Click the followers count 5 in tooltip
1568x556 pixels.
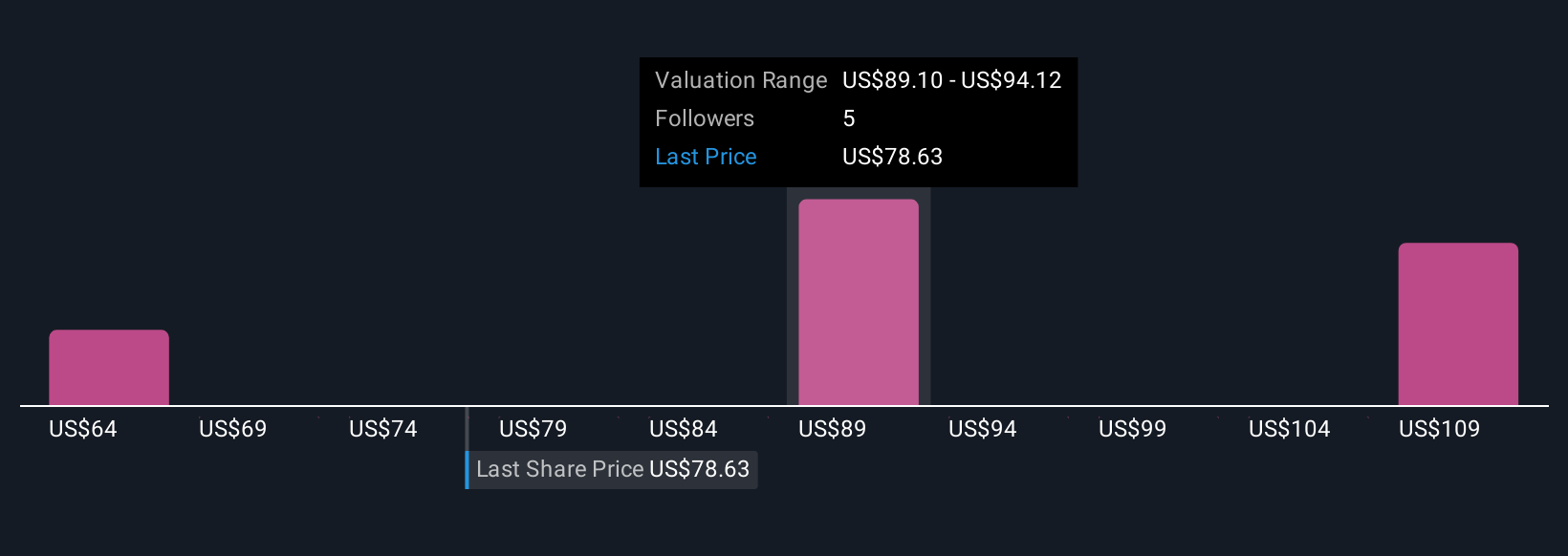pos(849,118)
